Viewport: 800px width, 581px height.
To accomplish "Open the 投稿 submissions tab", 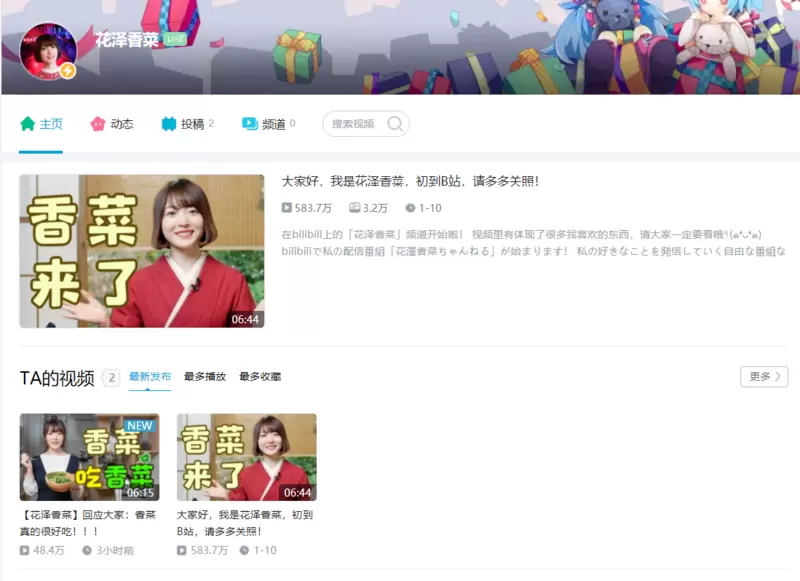I will coord(187,124).
